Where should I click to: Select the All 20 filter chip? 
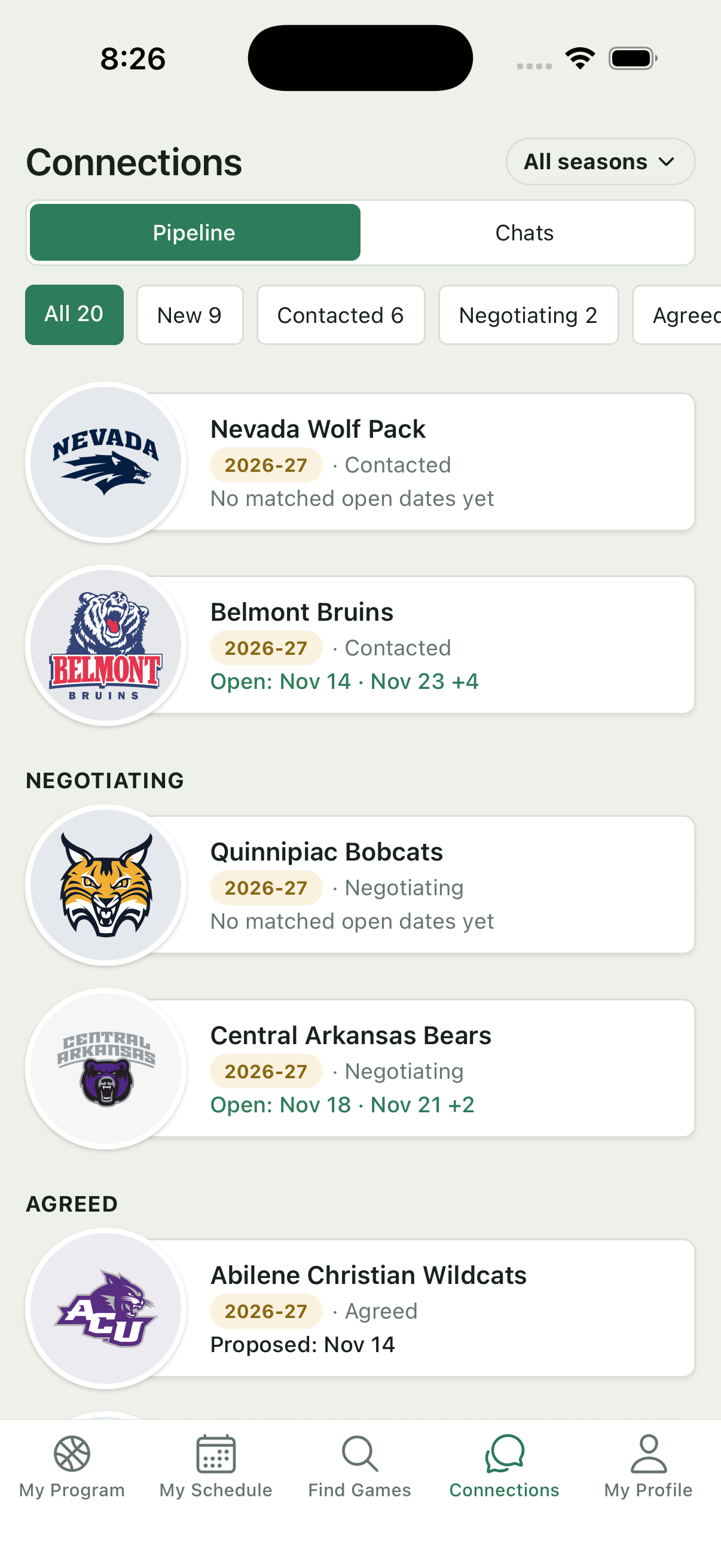tap(74, 315)
